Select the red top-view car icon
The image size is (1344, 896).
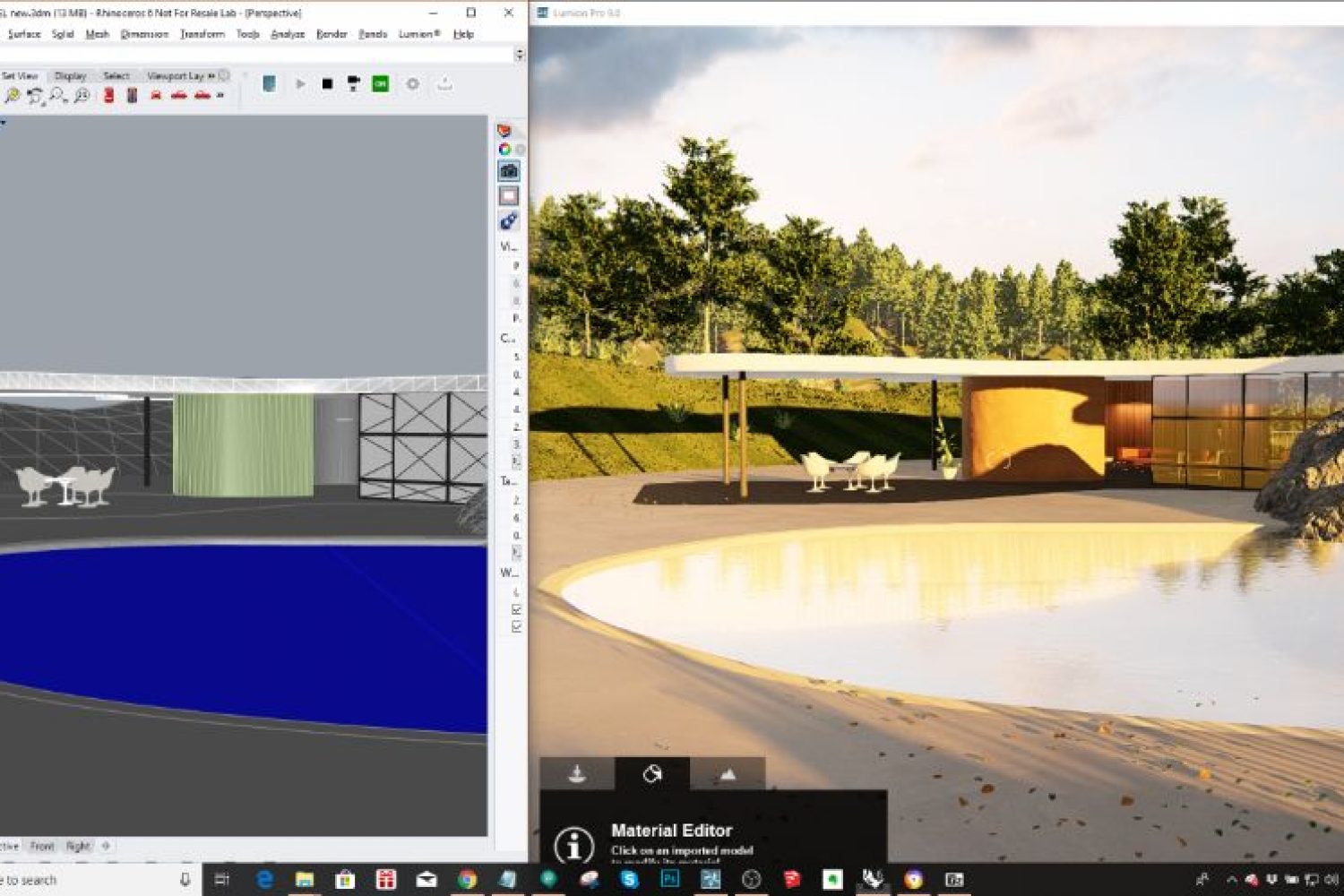point(108,95)
